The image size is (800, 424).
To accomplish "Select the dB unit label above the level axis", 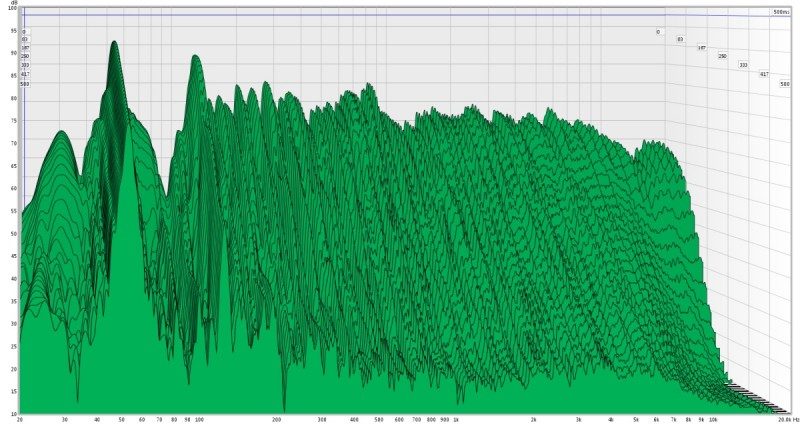I will [x=15, y=3].
